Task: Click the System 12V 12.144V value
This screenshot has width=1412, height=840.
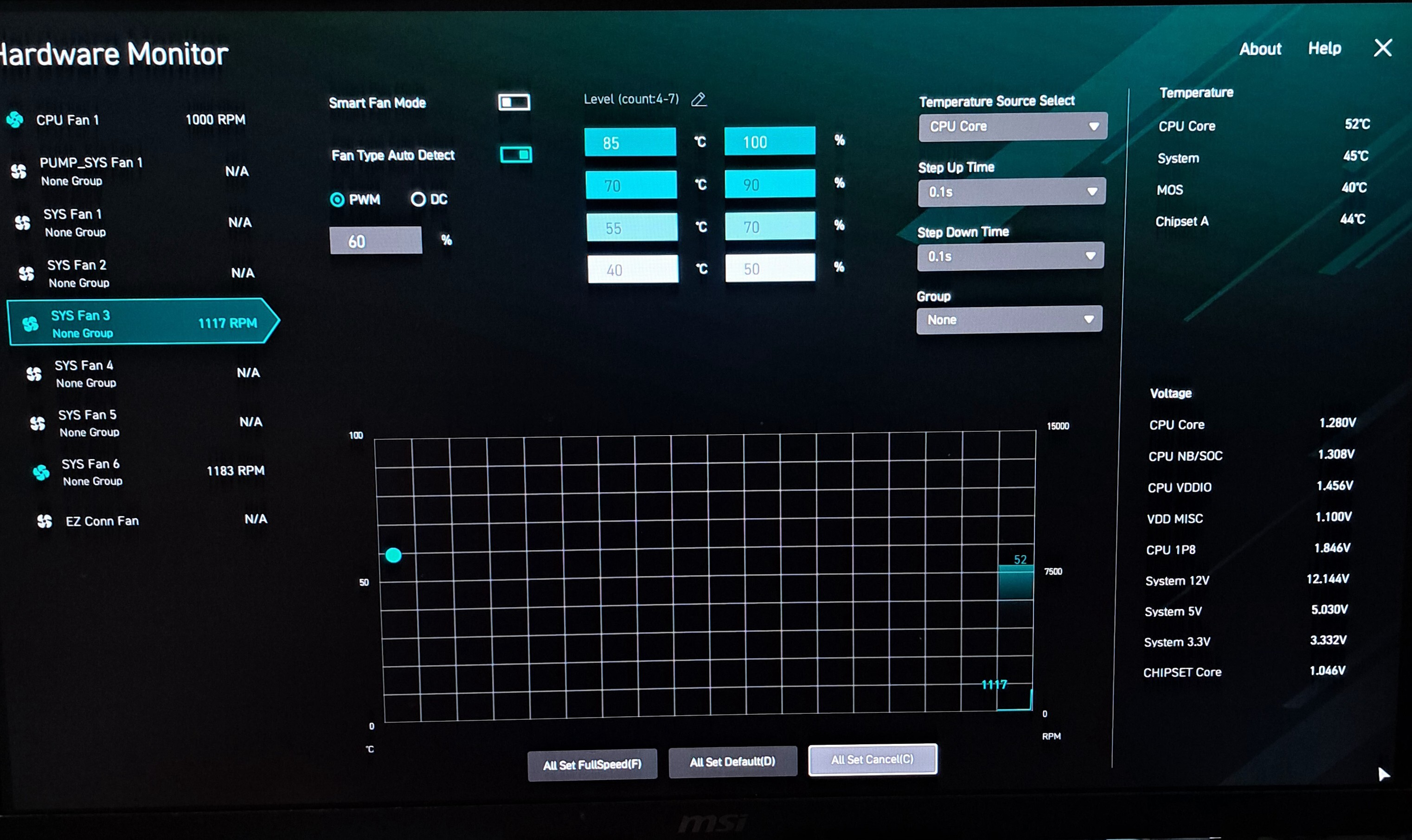Action: 1328,579
